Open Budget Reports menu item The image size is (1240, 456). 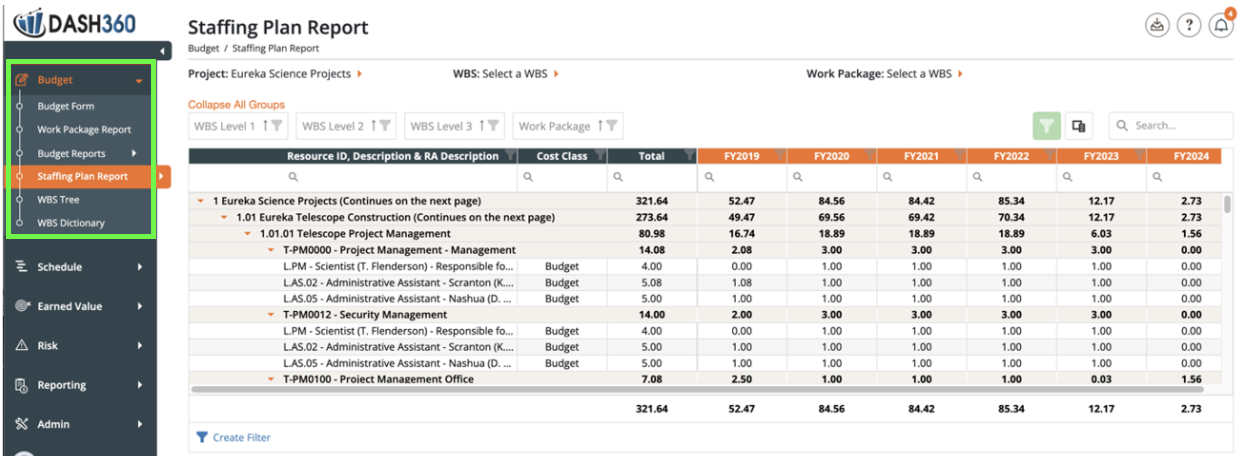click(x=71, y=153)
